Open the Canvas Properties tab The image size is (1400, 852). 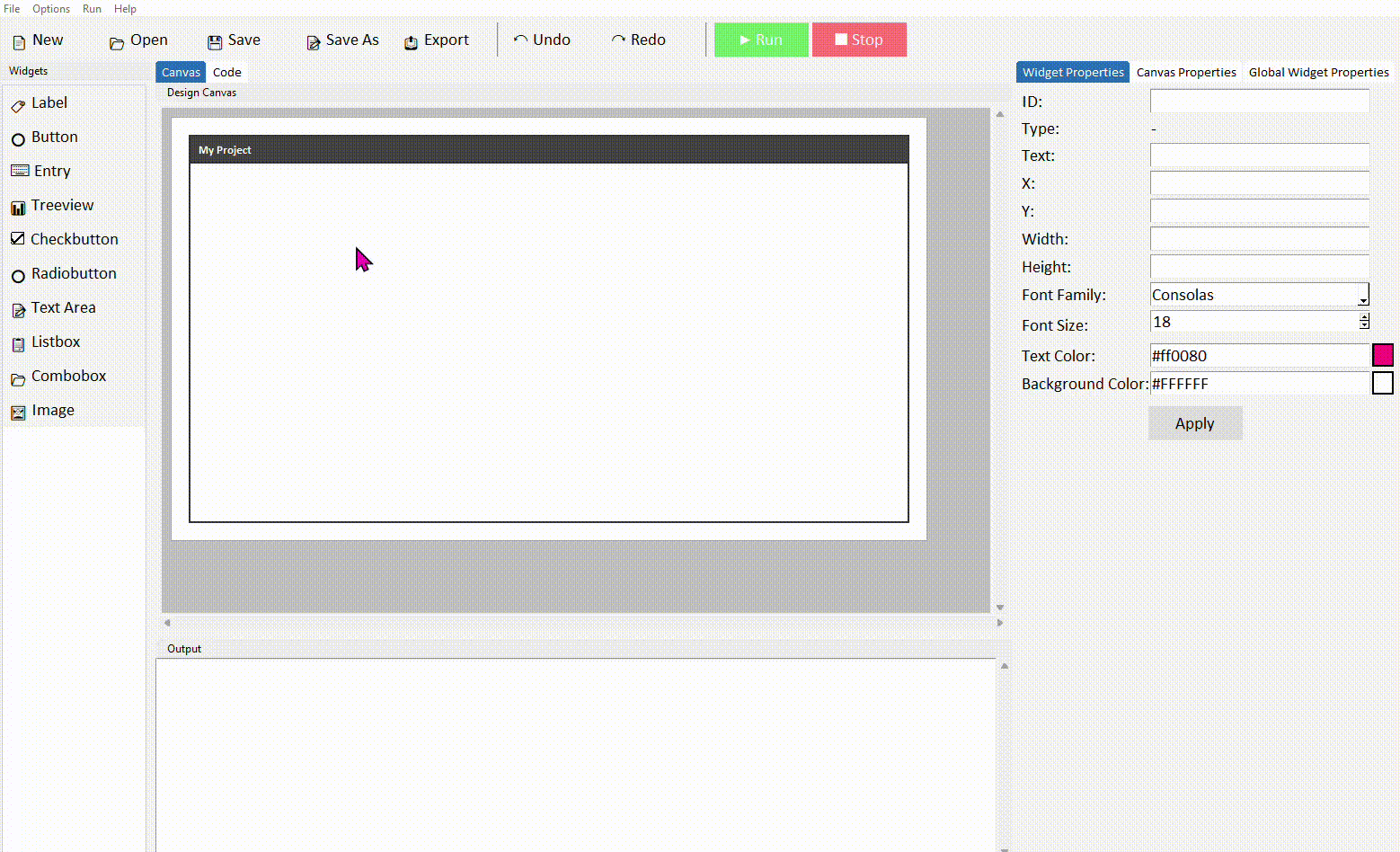point(1186,72)
